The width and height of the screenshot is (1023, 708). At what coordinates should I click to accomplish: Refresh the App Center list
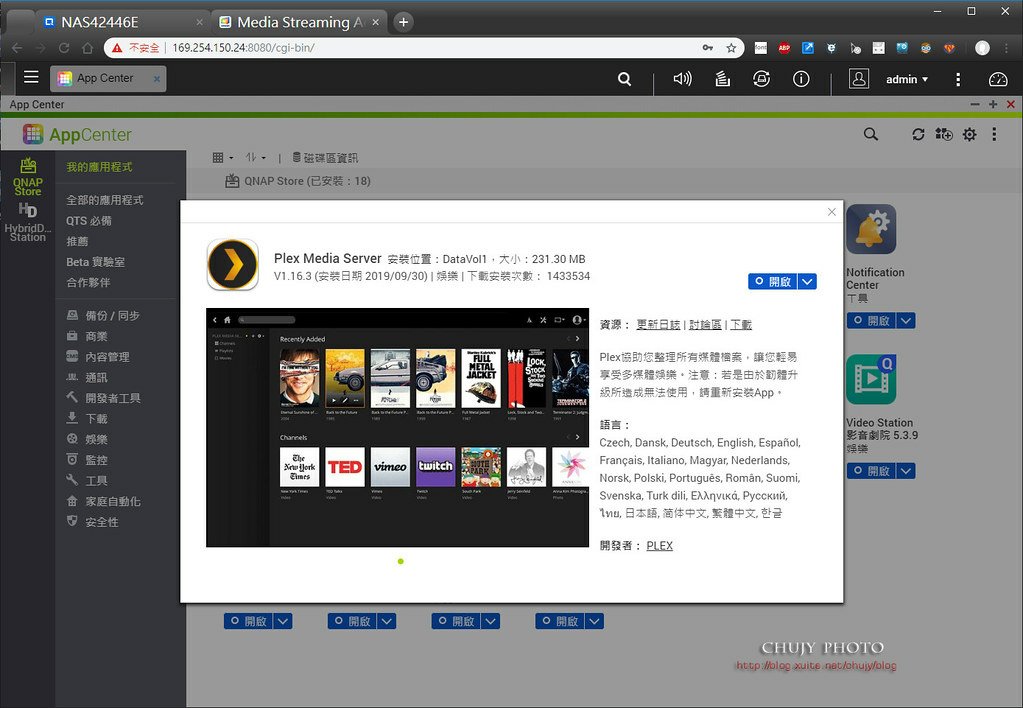click(918, 134)
